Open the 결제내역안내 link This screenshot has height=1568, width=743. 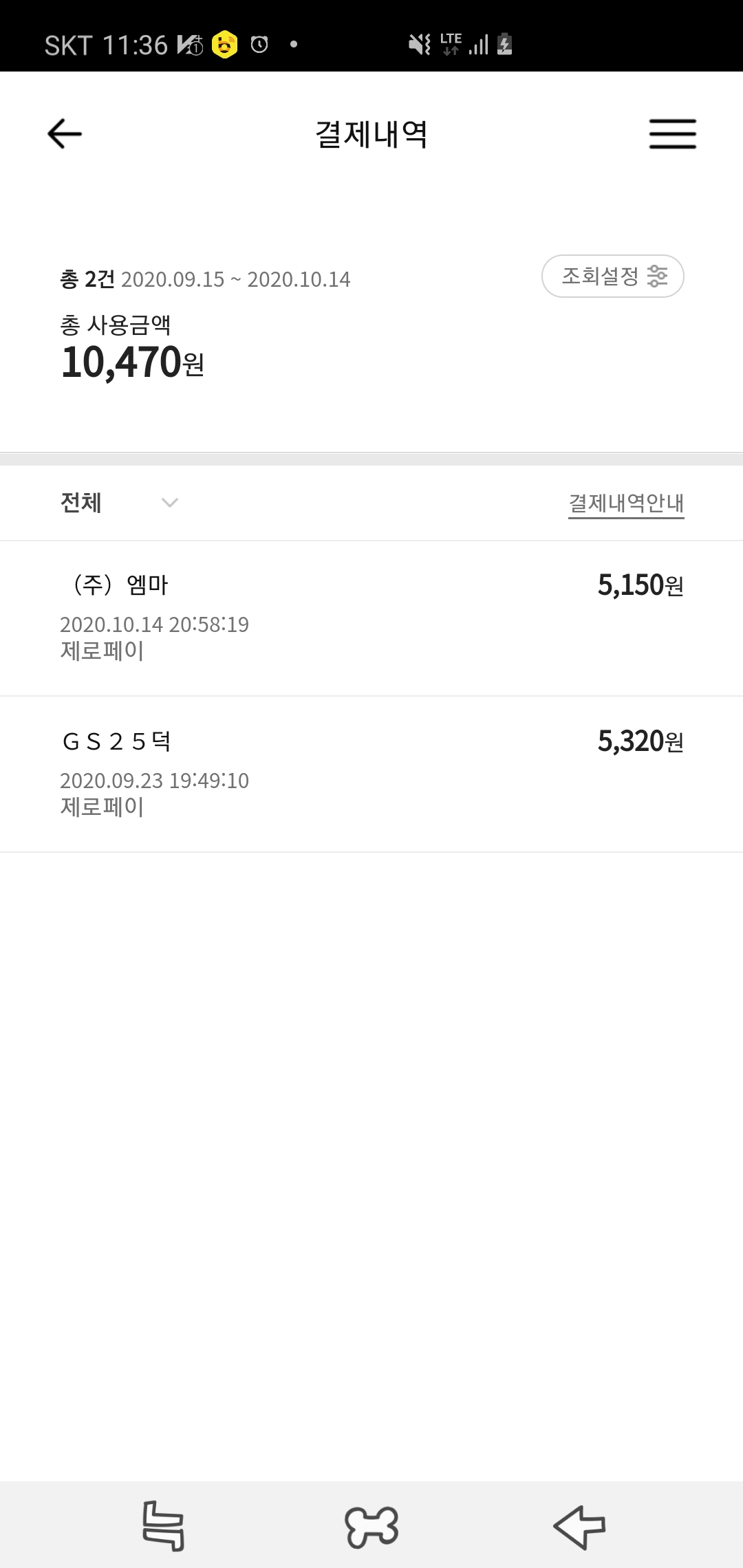coord(625,503)
